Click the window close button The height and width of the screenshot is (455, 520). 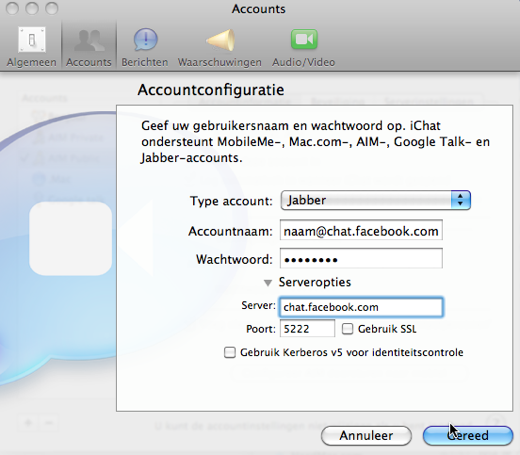[x=12, y=9]
